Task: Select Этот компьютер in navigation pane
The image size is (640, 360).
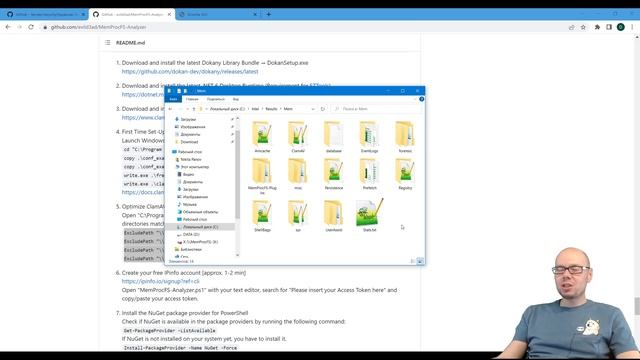Action: tap(194, 167)
